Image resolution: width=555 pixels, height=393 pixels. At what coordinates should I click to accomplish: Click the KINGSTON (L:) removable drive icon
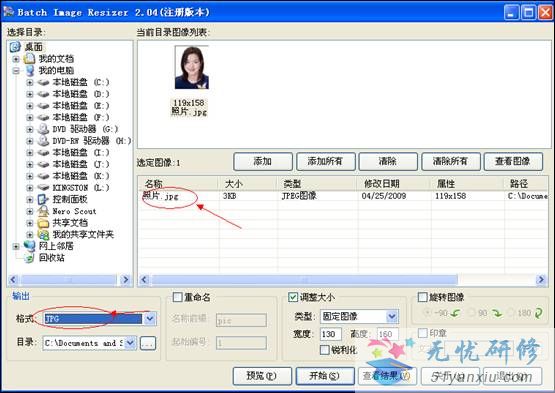tap(43, 187)
